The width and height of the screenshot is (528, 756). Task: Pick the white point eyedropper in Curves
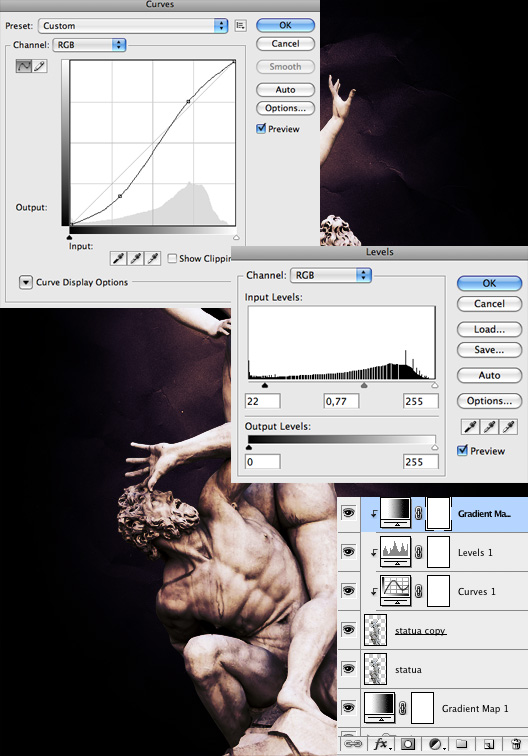[153, 259]
